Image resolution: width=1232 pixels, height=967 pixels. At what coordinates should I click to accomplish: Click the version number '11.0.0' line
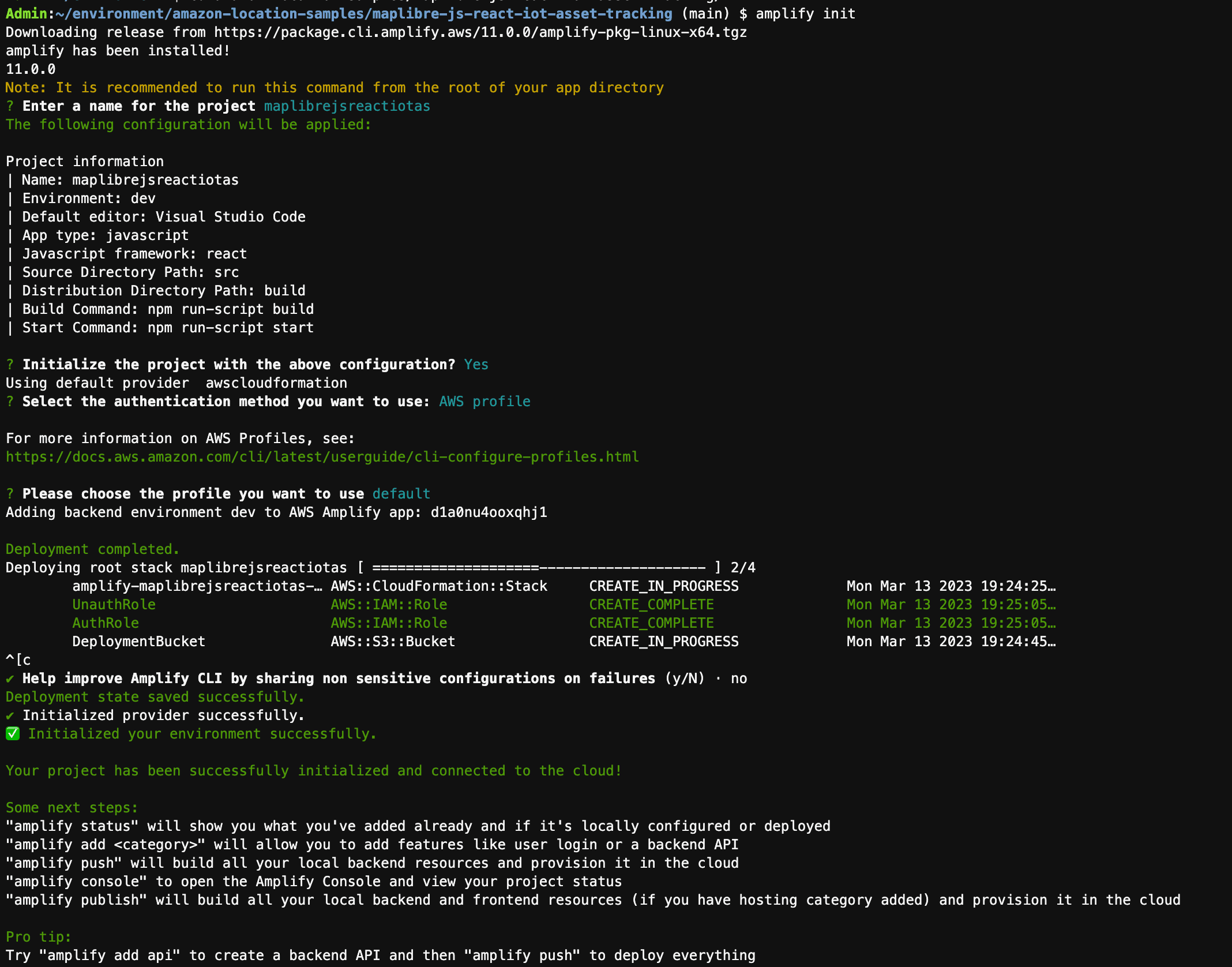click(x=31, y=69)
